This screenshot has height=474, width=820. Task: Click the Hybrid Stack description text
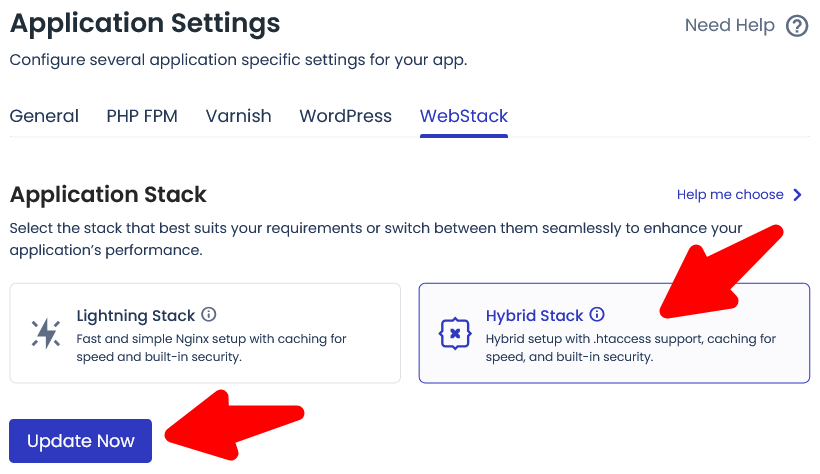pos(630,347)
